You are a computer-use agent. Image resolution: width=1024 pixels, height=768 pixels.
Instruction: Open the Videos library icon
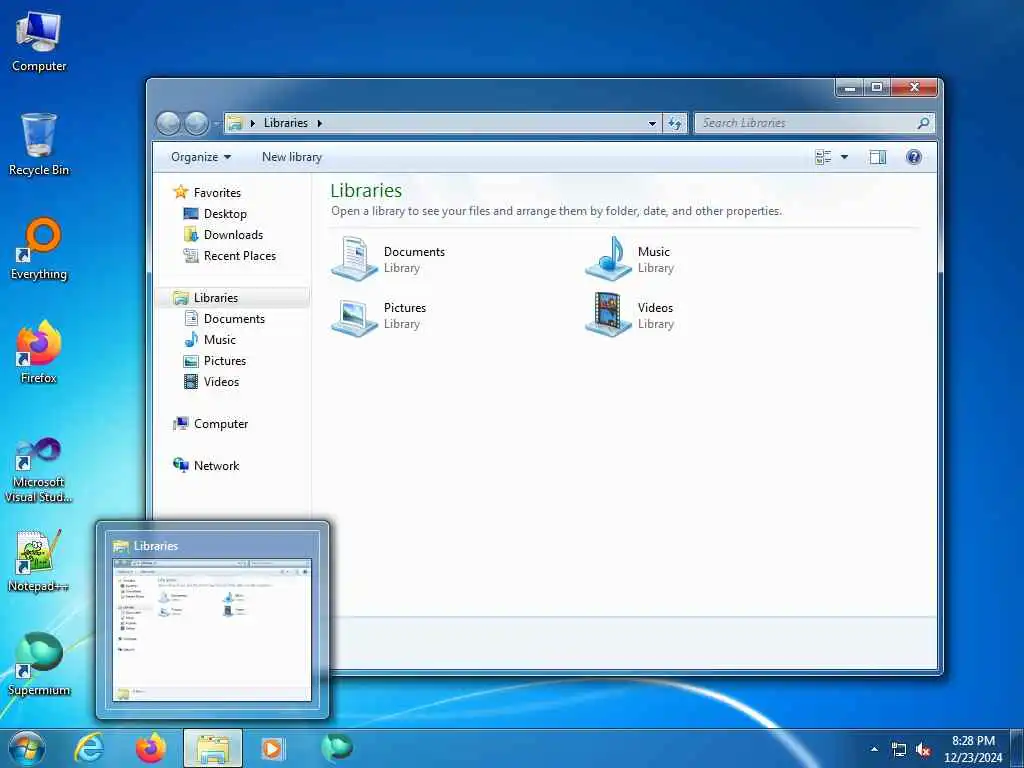click(x=609, y=315)
